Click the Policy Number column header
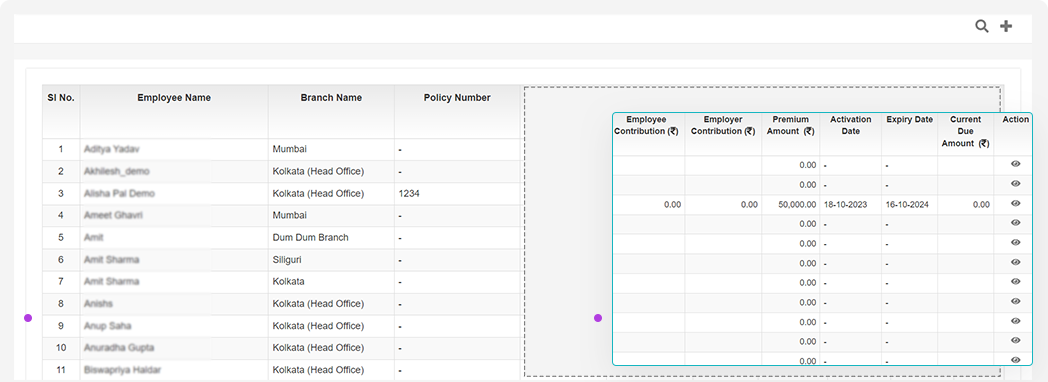Viewport: 1048px width, 382px height. coord(457,98)
